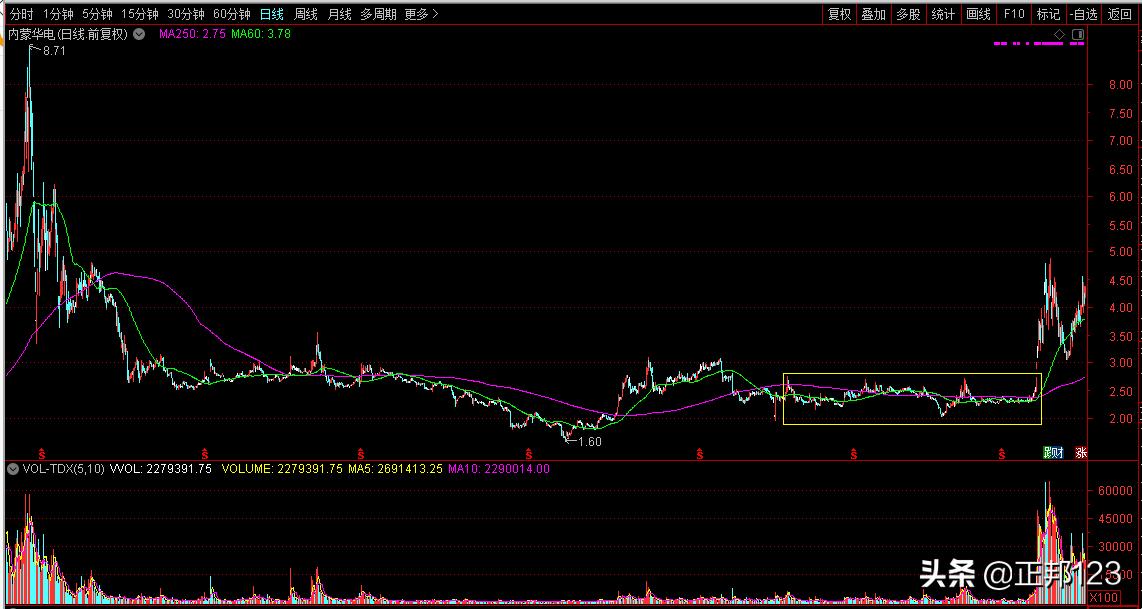Activate the 画线 drawing tools
This screenshot has width=1142, height=609.
[978, 14]
